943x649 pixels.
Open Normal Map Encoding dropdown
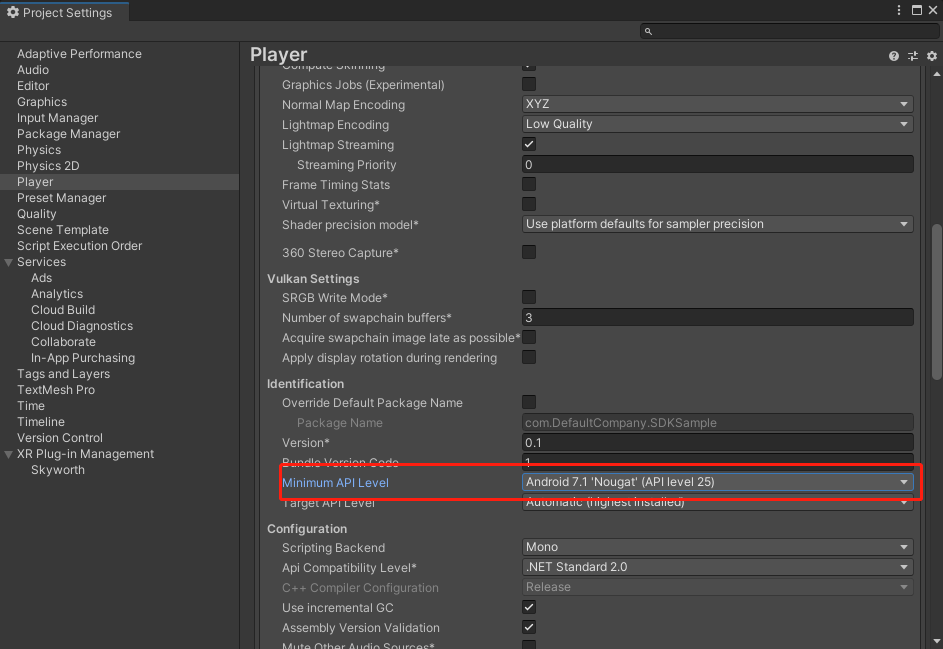coord(717,104)
